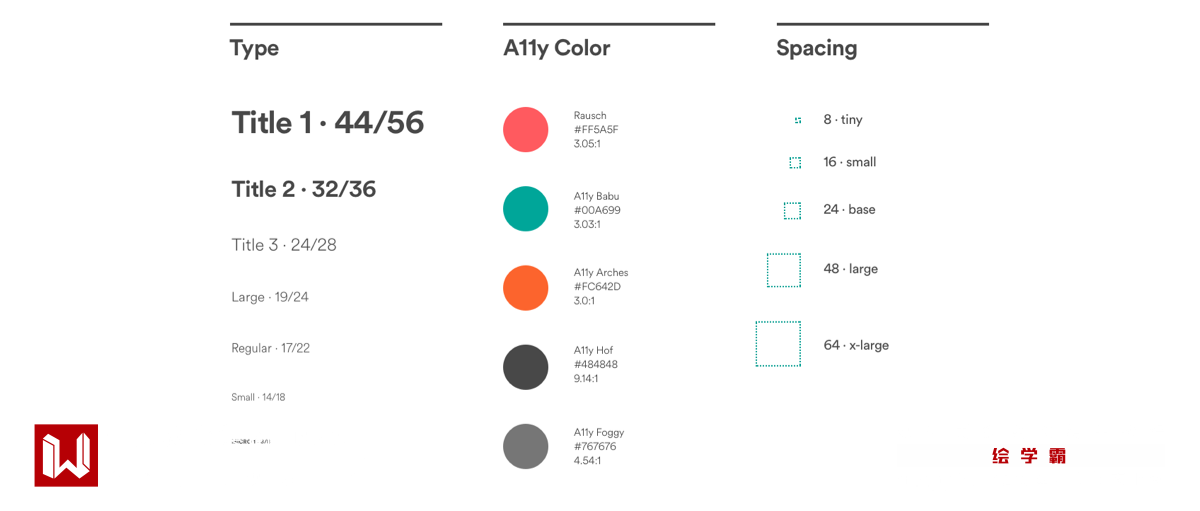Select the 16 small spacing square

click(x=795, y=162)
